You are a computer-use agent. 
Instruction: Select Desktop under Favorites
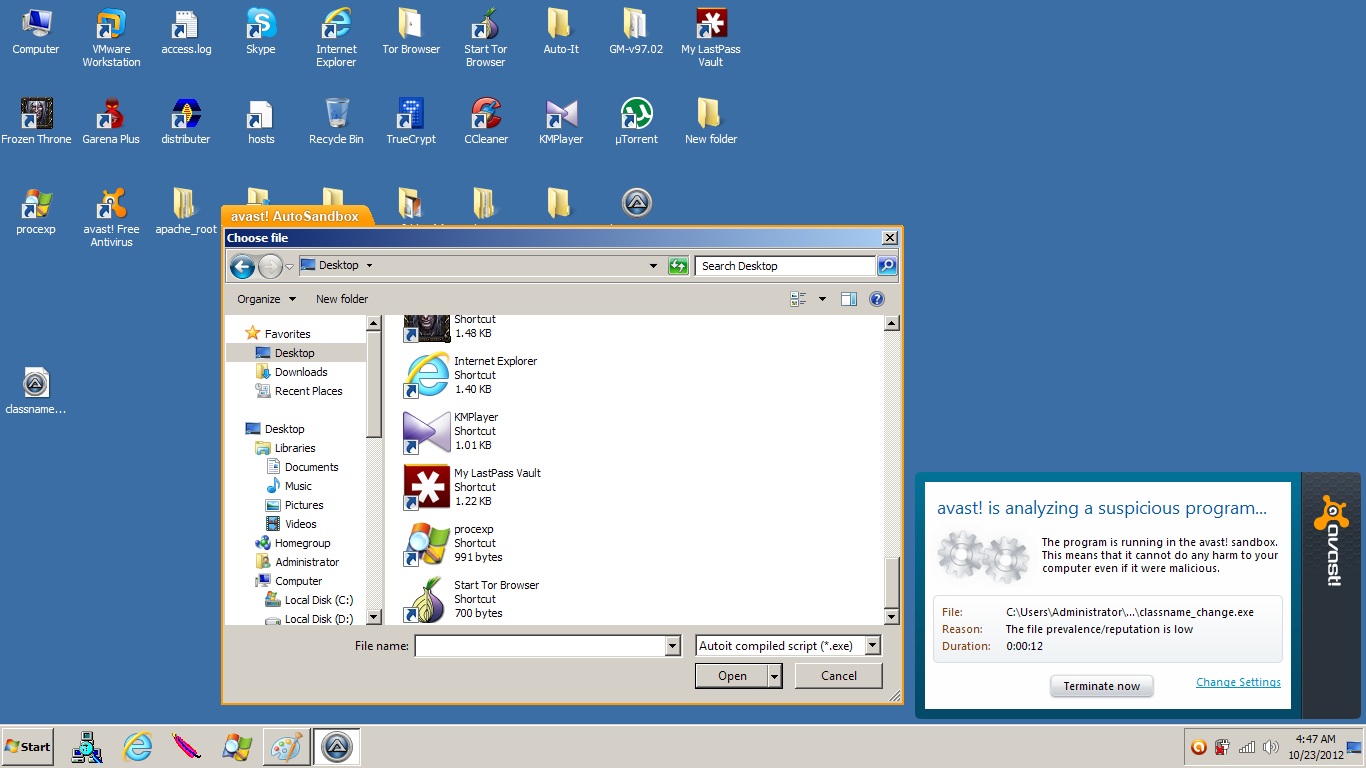click(296, 353)
